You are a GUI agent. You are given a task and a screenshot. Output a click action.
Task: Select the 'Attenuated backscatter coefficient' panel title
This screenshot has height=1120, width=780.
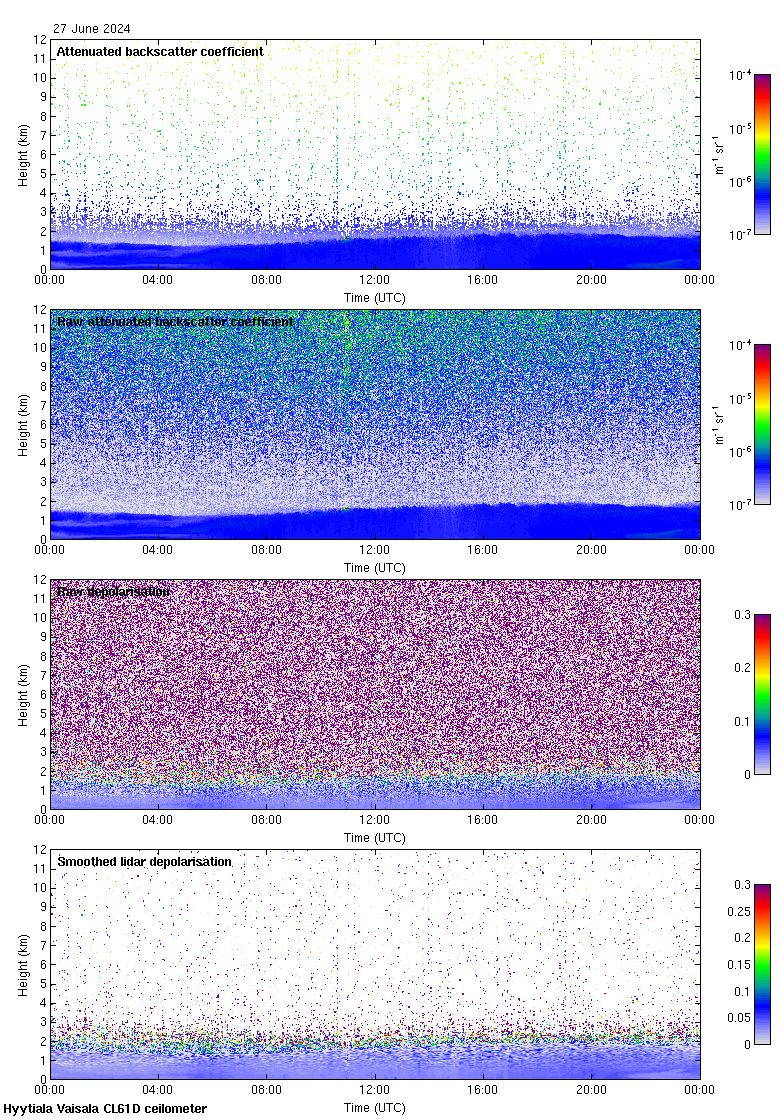(x=160, y=51)
